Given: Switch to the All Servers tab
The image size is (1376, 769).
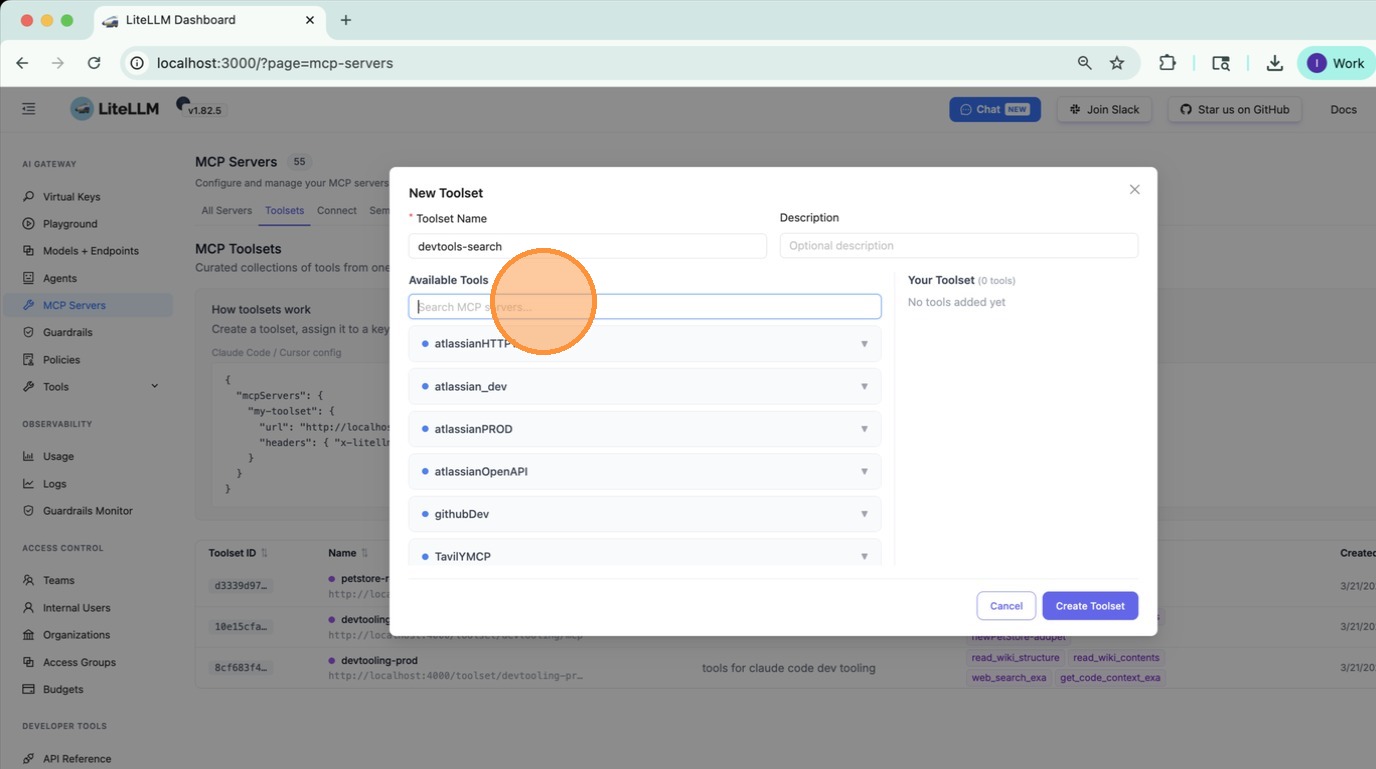Looking at the screenshot, I should coord(226,211).
